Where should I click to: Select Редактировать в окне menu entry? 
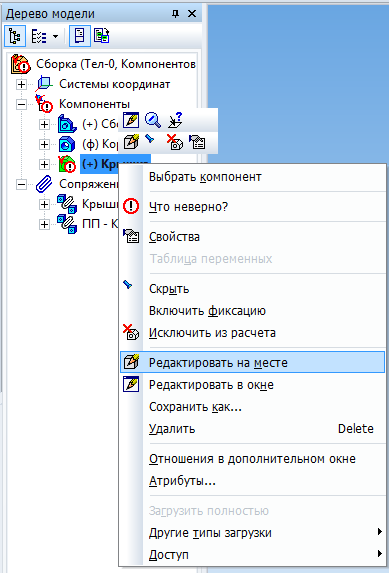tap(253, 385)
